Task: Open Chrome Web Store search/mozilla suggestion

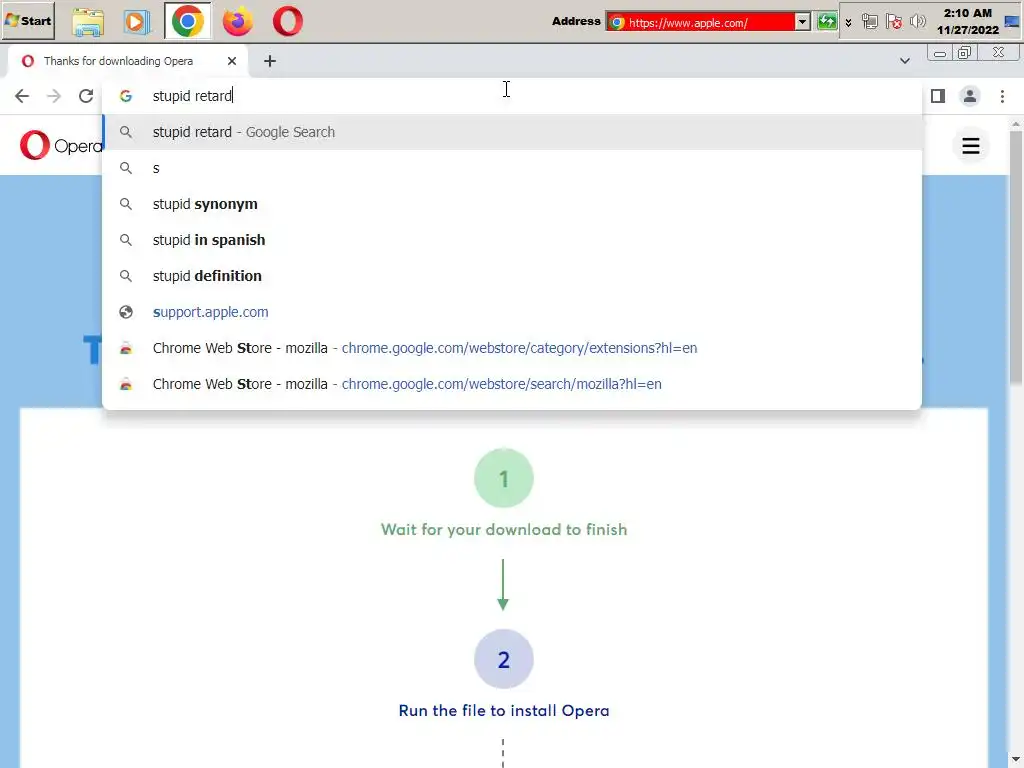Action: point(512,383)
